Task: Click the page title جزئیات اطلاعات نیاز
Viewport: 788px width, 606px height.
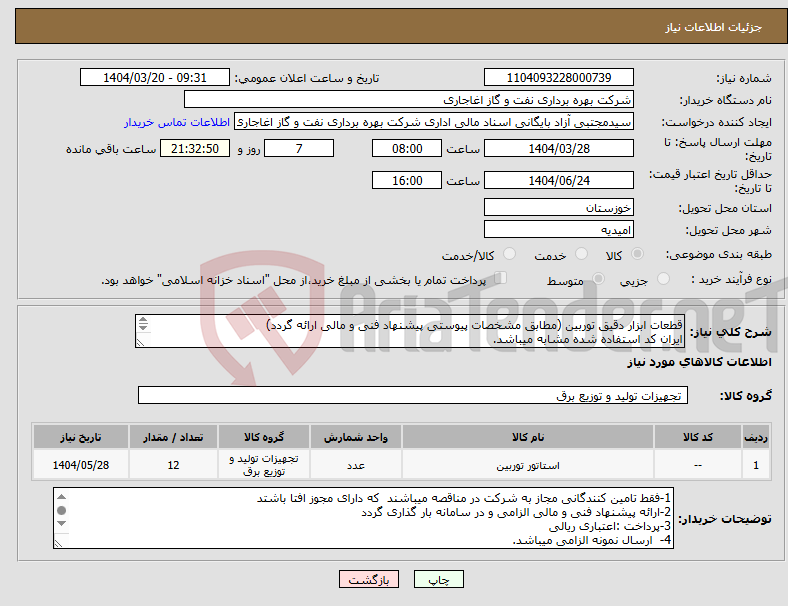Action: pyautogui.click(x=714, y=27)
